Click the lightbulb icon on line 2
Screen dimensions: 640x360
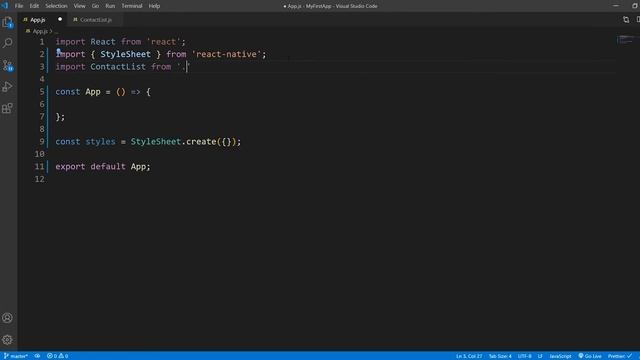point(58,51)
